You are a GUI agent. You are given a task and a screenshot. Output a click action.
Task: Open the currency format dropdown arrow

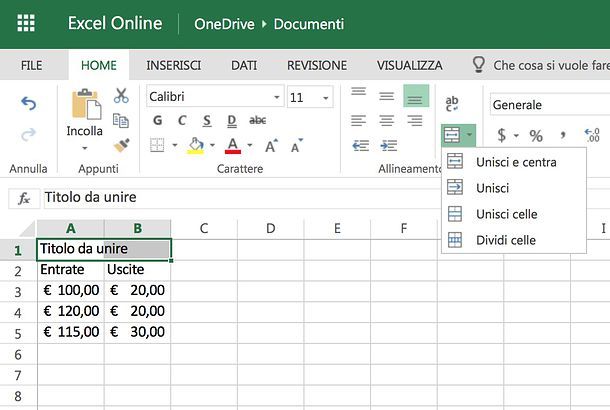pyautogui.click(x=516, y=136)
